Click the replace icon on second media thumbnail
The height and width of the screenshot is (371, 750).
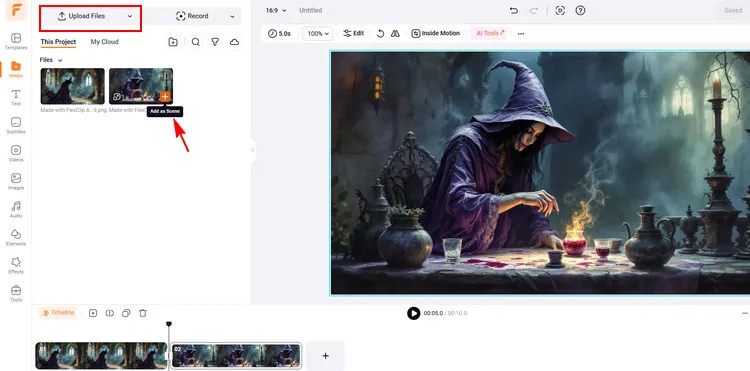pyautogui.click(x=117, y=97)
